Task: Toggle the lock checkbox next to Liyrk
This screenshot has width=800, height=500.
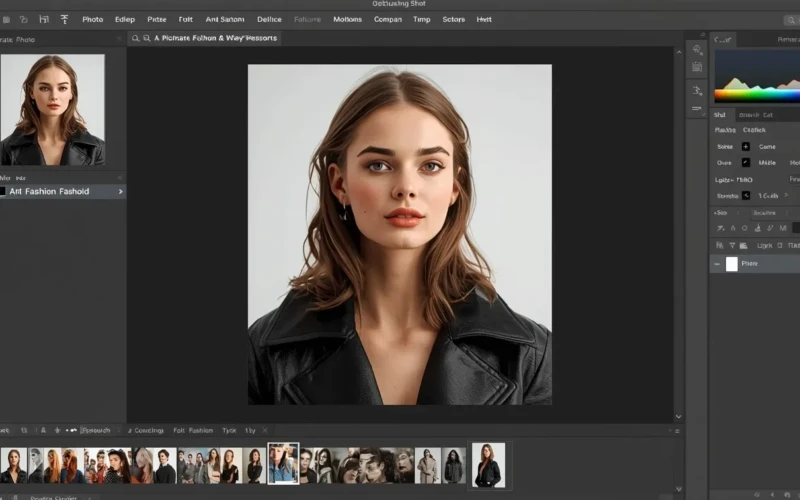Action: 780,245
